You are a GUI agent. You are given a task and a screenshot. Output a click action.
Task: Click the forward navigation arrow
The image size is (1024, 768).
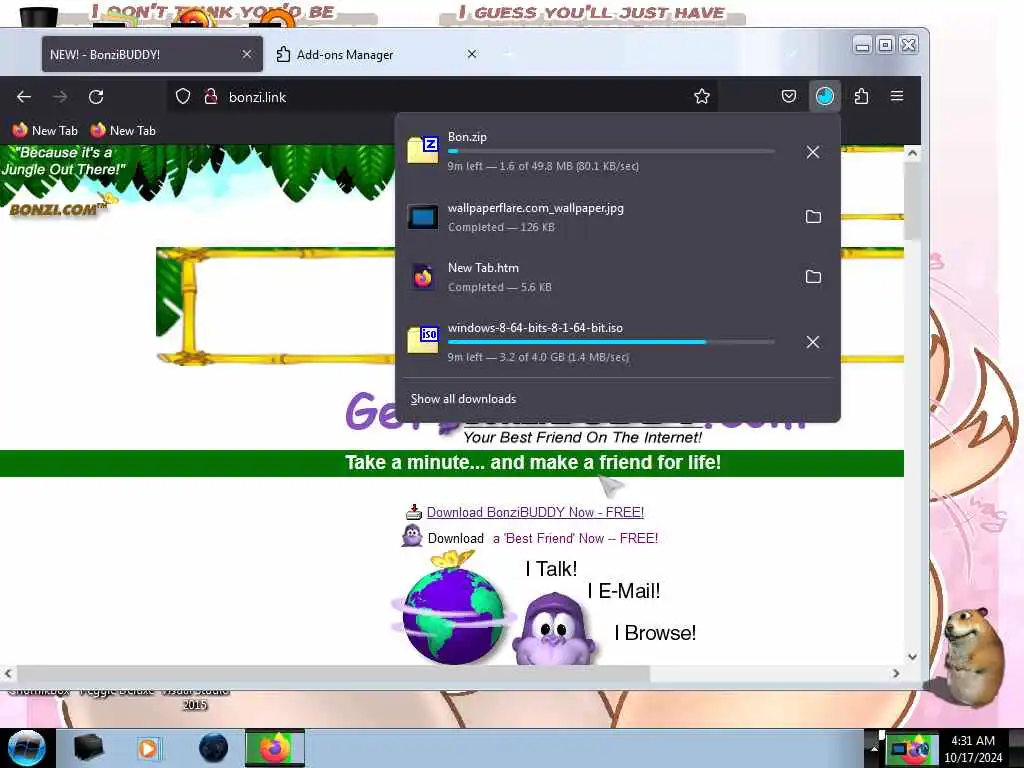click(x=60, y=97)
